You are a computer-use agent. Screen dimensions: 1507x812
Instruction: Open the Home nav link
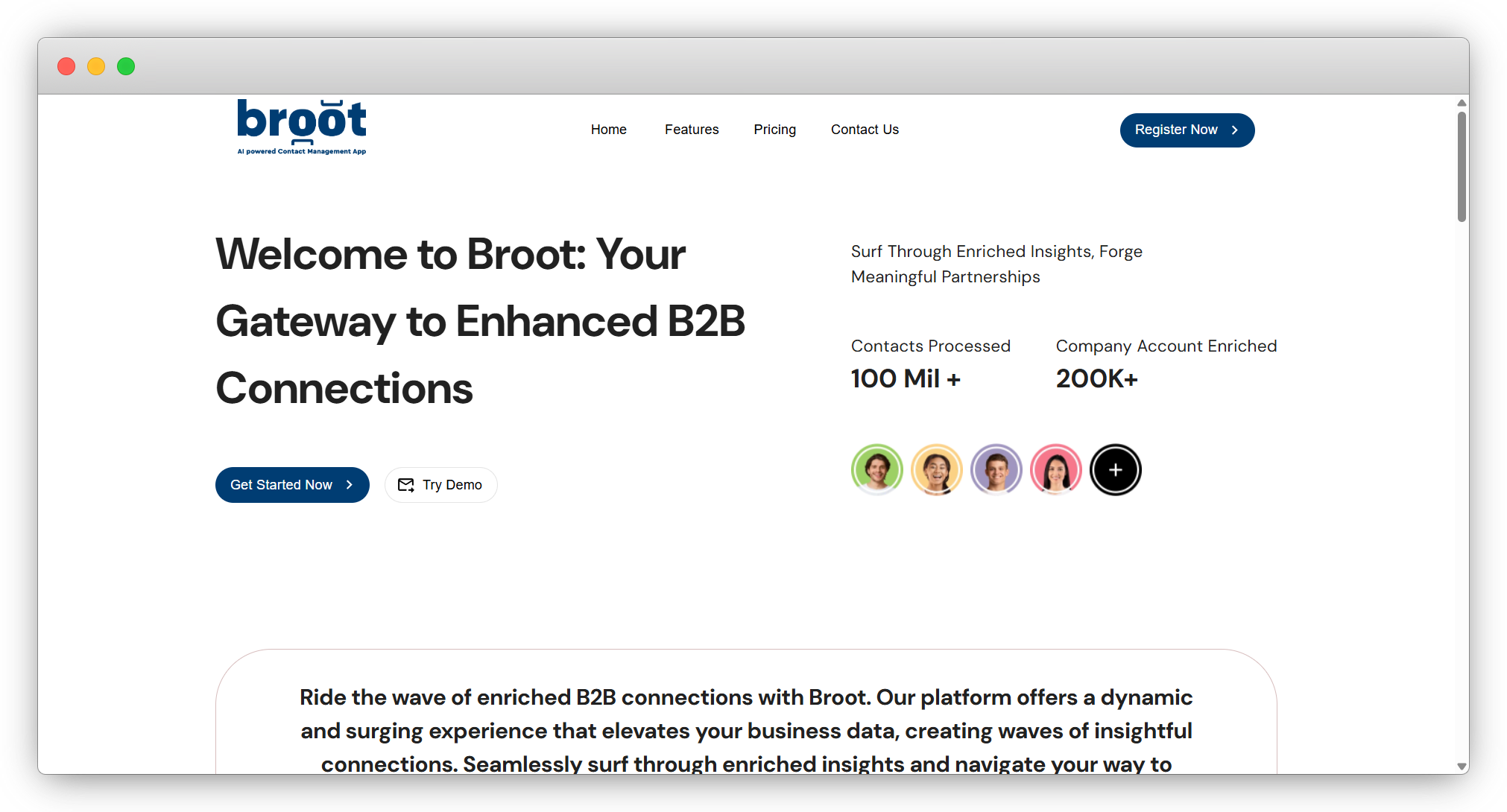click(x=608, y=130)
